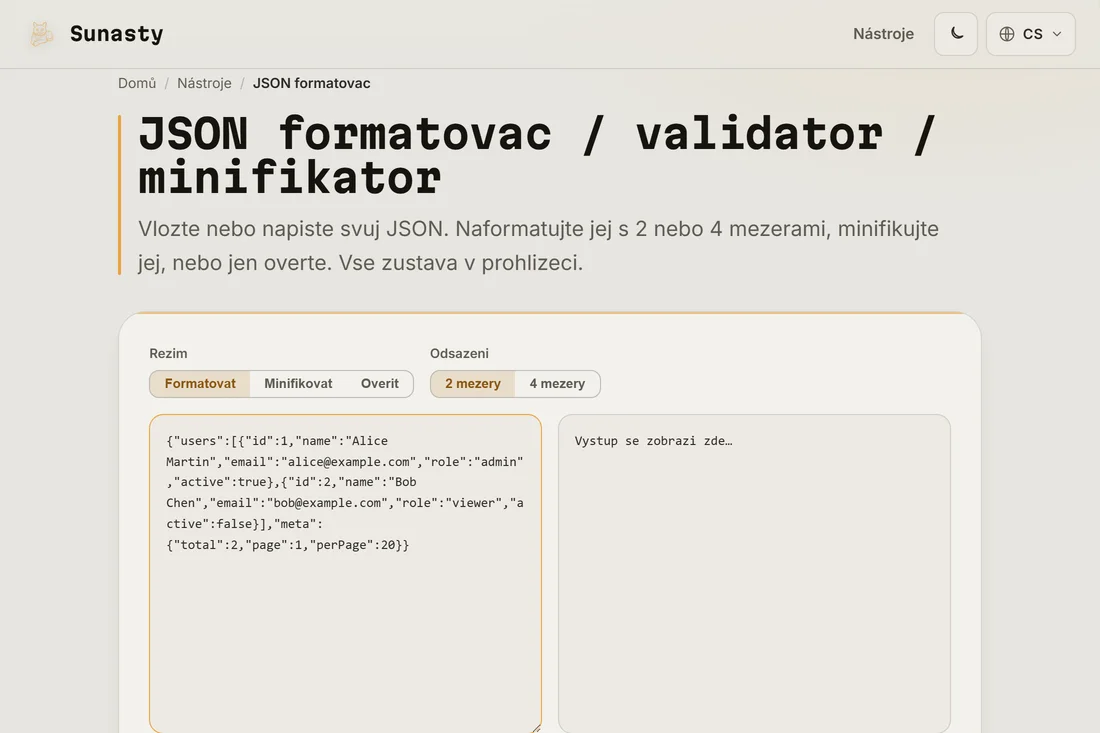This screenshot has width=1100, height=733.
Task: Choose 4 mezery indentation
Action: [557, 384]
